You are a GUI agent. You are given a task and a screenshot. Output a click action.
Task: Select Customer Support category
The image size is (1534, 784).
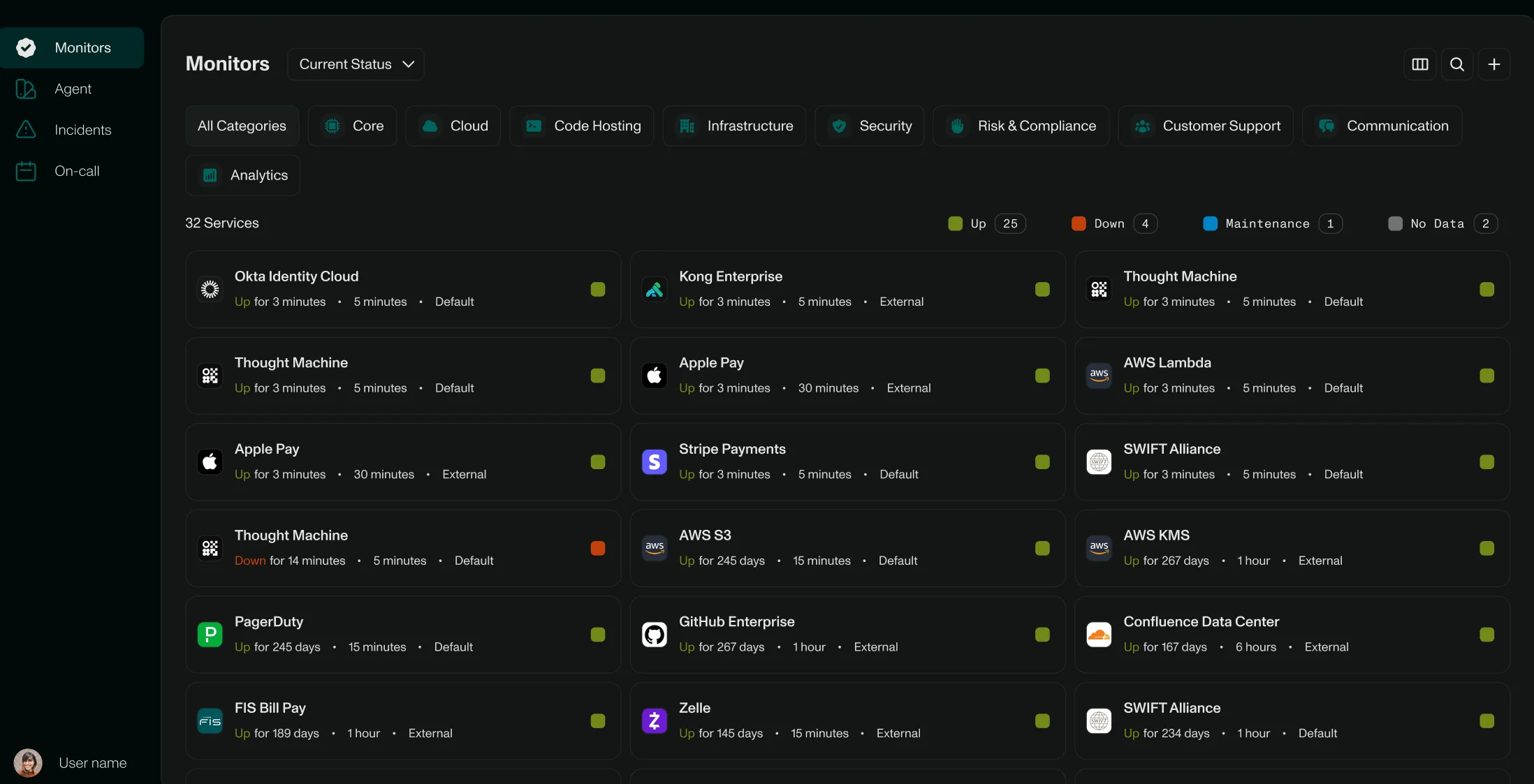1206,126
